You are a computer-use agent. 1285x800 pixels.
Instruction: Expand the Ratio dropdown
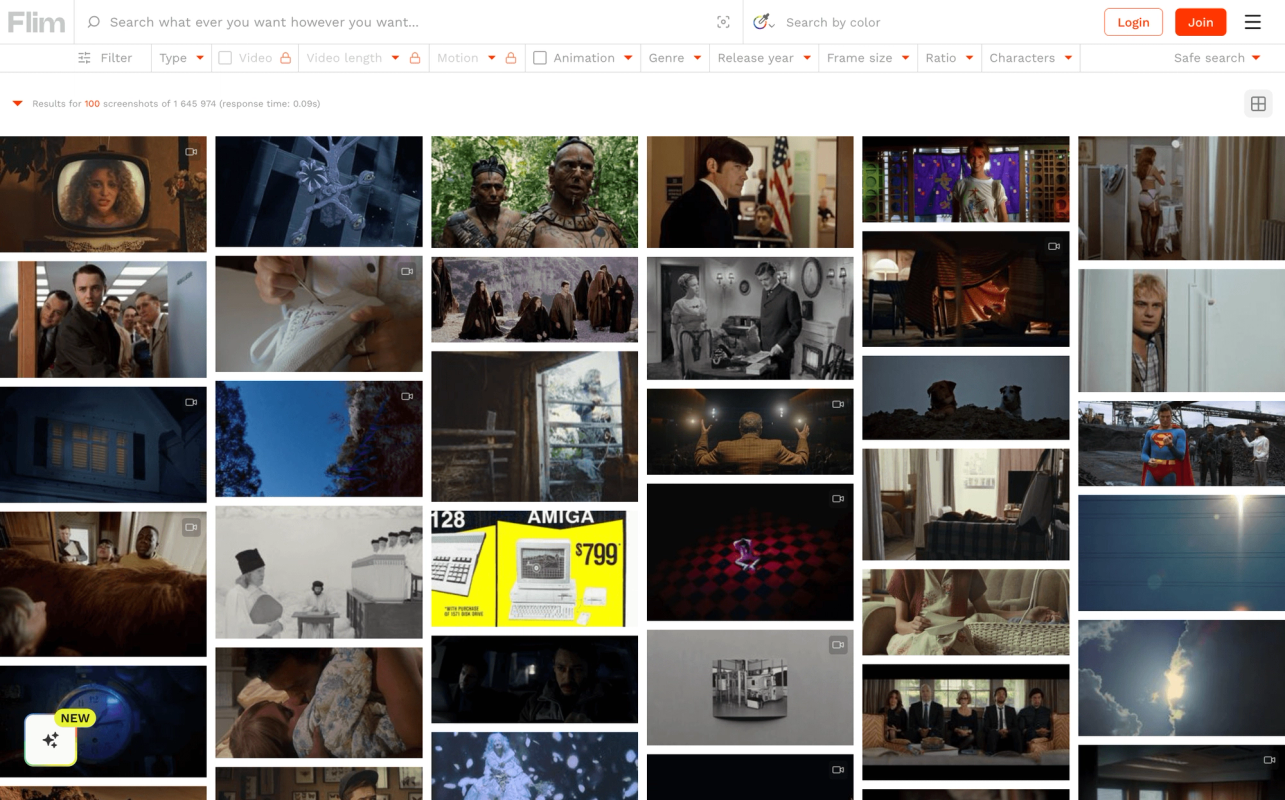click(949, 58)
